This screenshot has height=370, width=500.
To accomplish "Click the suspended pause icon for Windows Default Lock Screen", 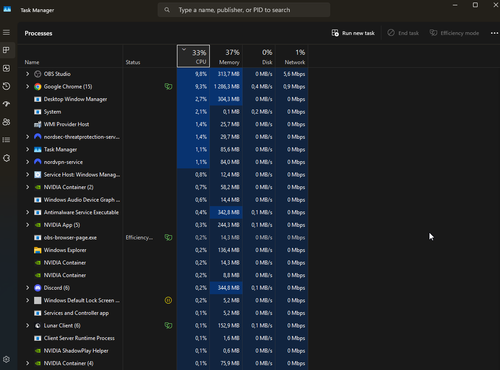I will pos(168,300).
